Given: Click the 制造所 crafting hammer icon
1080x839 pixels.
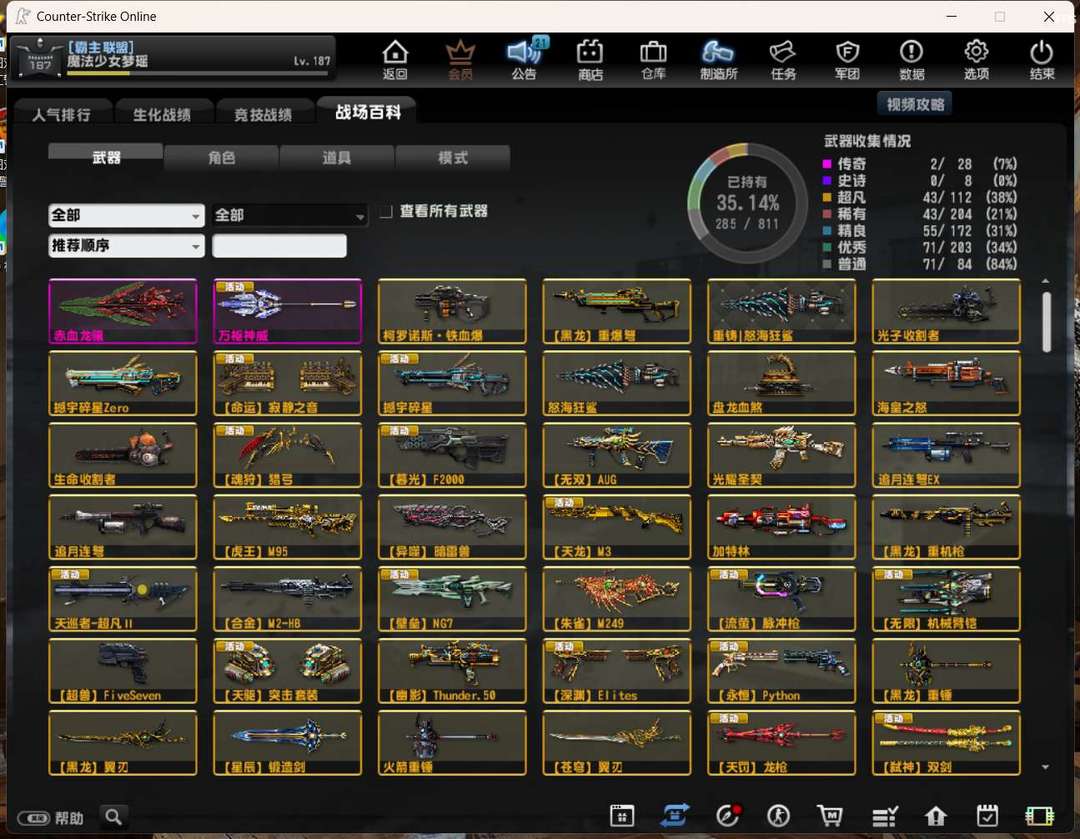Looking at the screenshot, I should coord(718,58).
